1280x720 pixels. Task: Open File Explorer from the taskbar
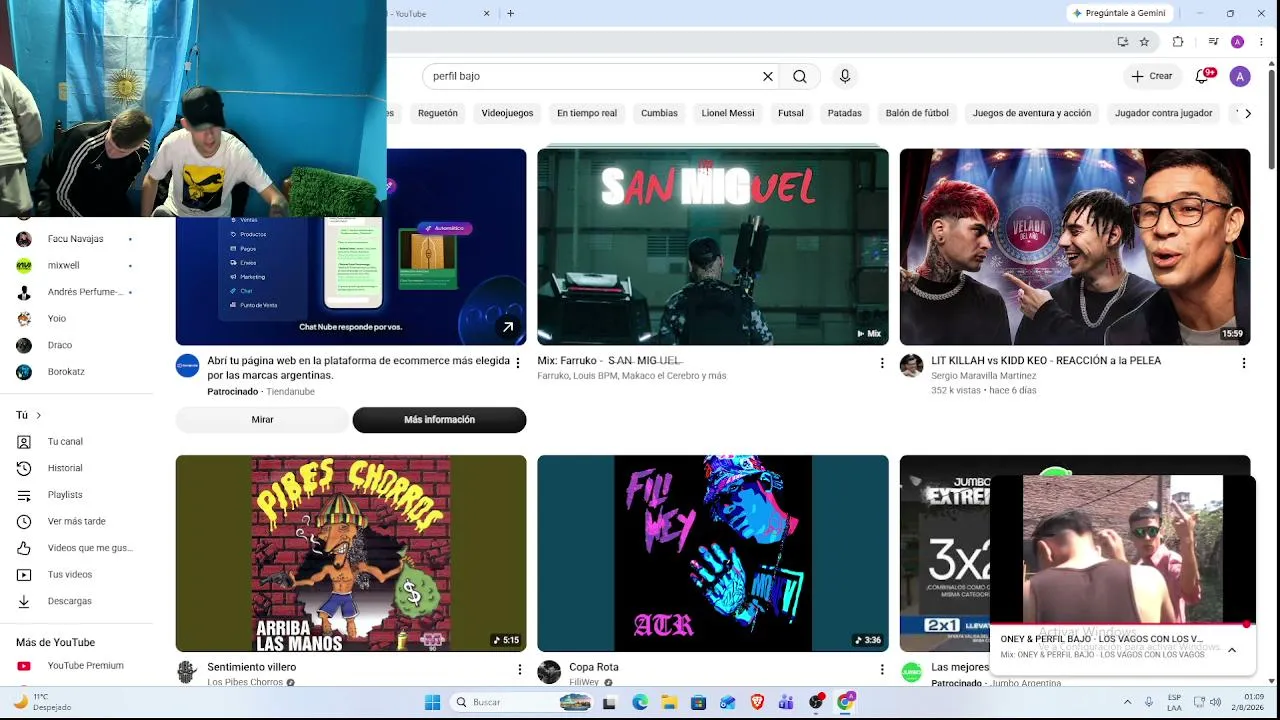tap(669, 702)
